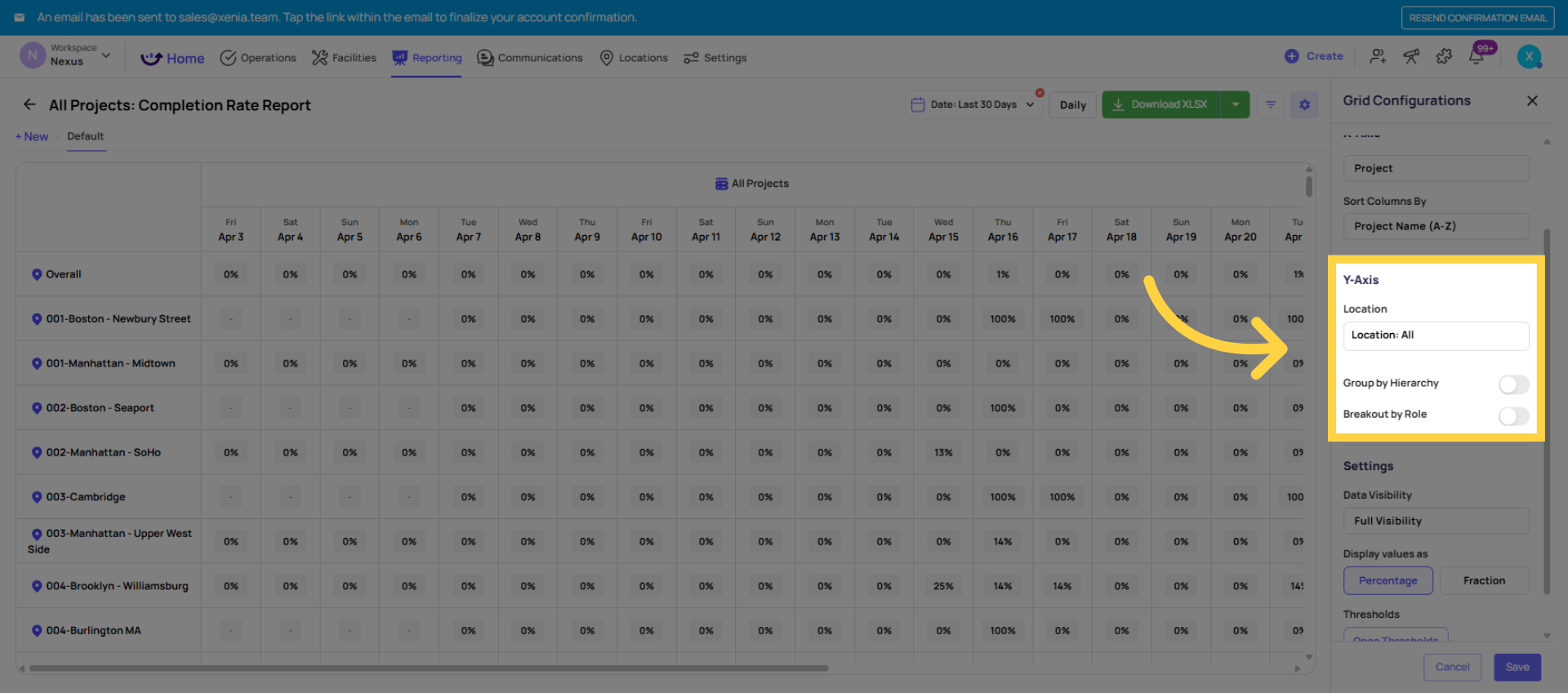1568x693 pixels.
Task: Click the Facilities tools icon
Action: [x=319, y=58]
